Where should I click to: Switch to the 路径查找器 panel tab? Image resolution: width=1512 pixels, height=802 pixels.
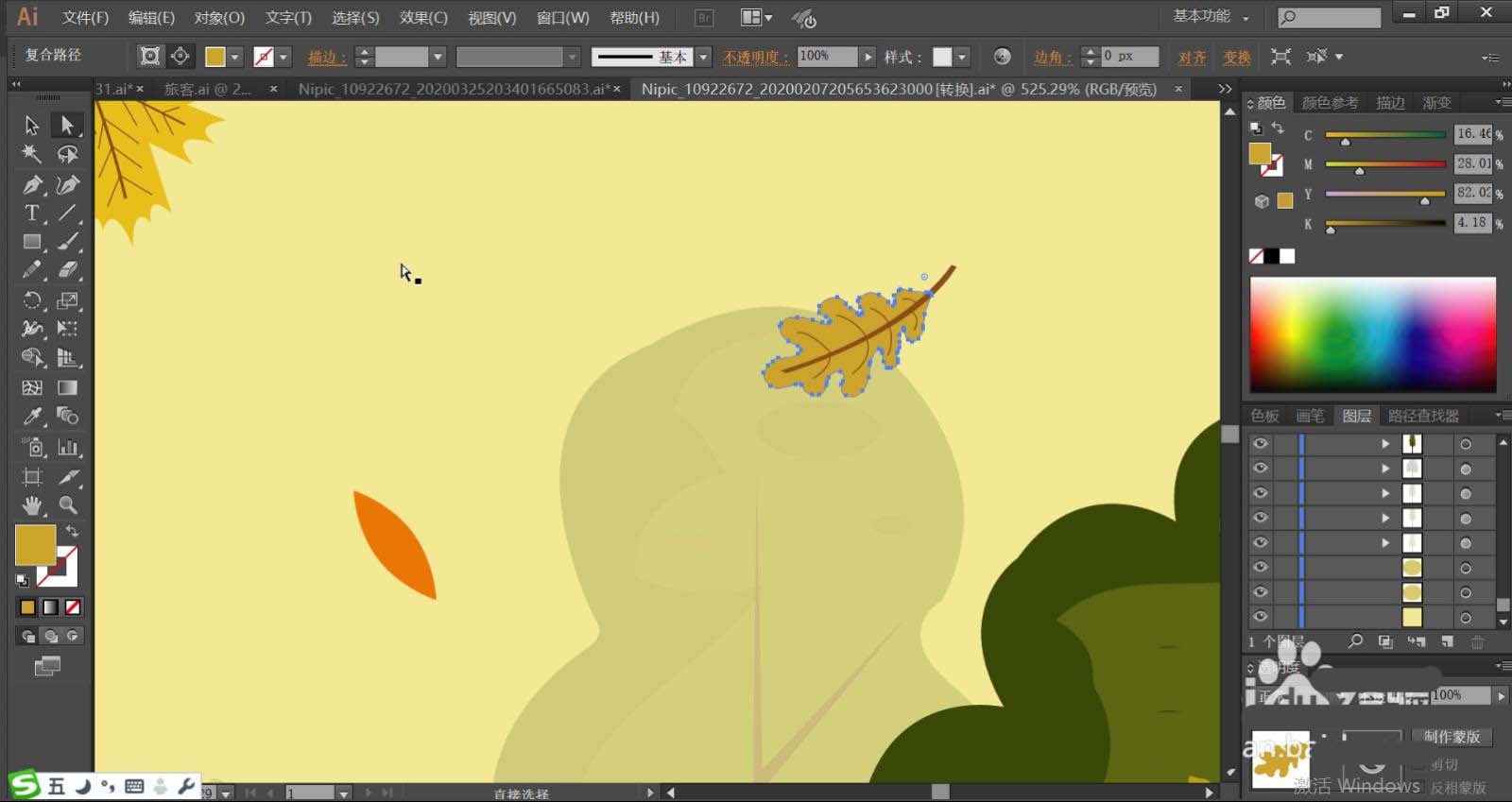pyautogui.click(x=1423, y=416)
